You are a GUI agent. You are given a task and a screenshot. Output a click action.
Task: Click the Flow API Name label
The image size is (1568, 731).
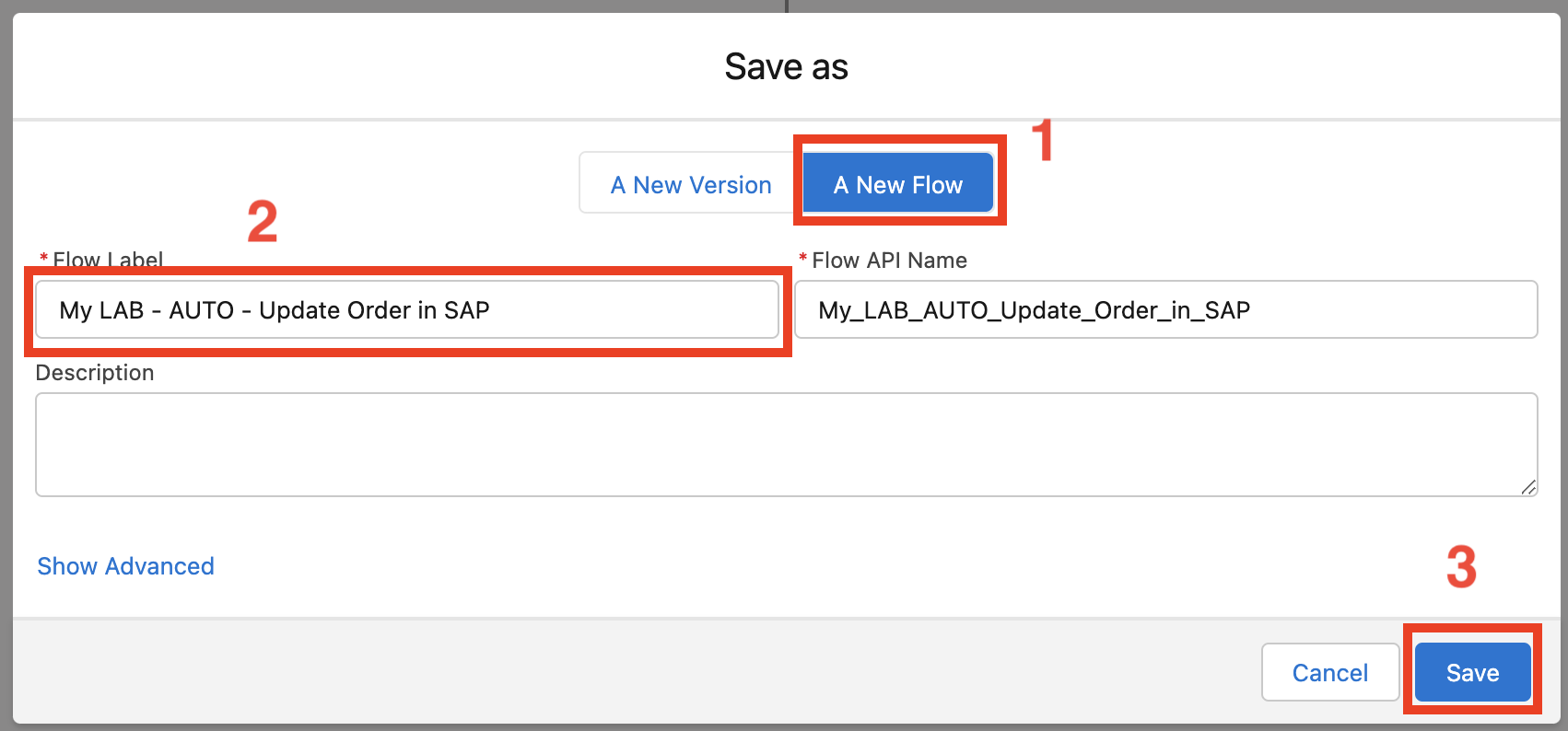[x=889, y=261]
